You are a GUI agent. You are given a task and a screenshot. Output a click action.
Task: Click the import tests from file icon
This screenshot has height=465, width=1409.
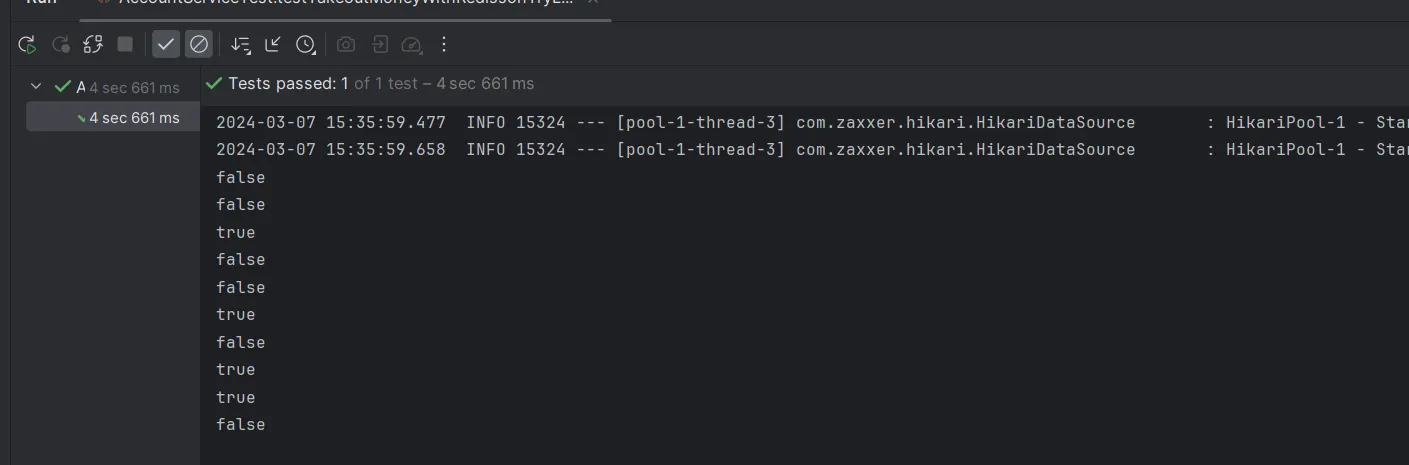tap(380, 44)
